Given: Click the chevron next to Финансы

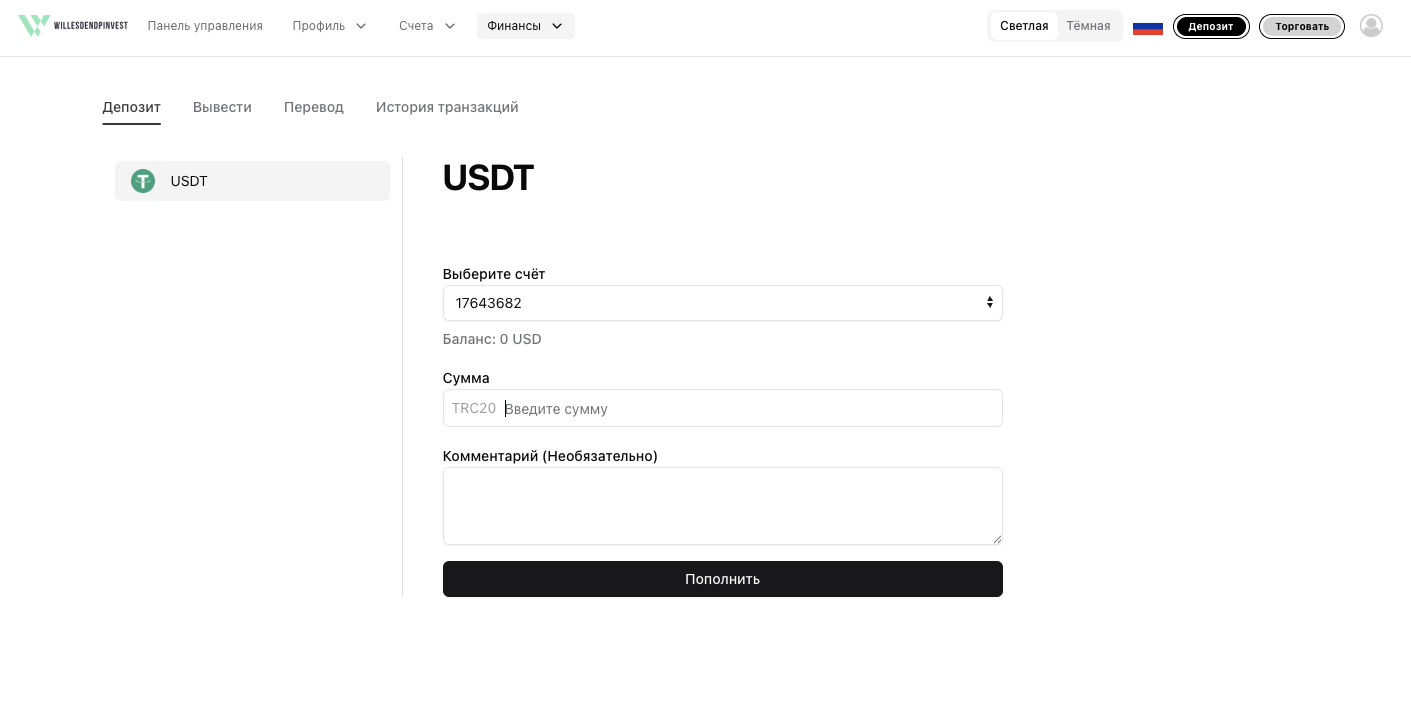Looking at the screenshot, I should 556,26.
